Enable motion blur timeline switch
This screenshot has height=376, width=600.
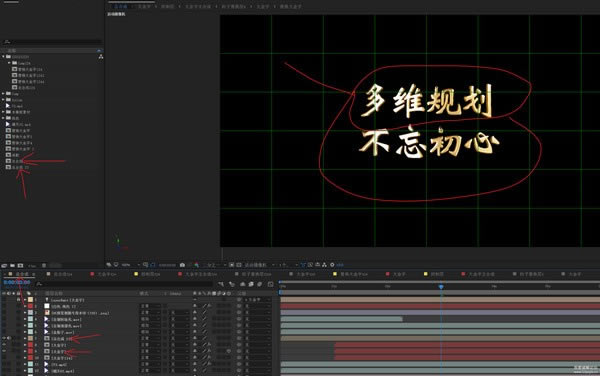click(x=259, y=284)
